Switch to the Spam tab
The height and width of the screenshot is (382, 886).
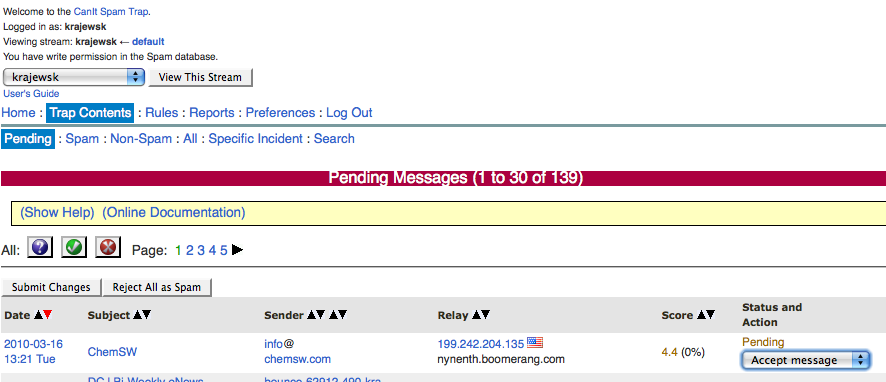tap(82, 138)
